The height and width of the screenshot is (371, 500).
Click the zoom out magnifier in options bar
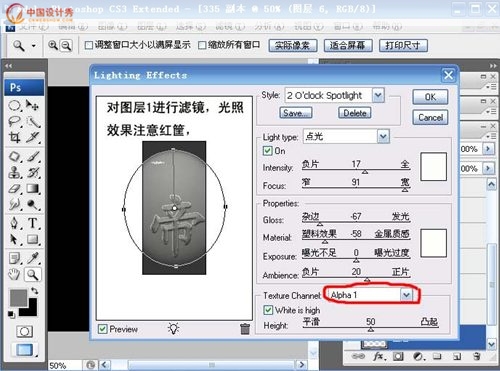point(67,45)
